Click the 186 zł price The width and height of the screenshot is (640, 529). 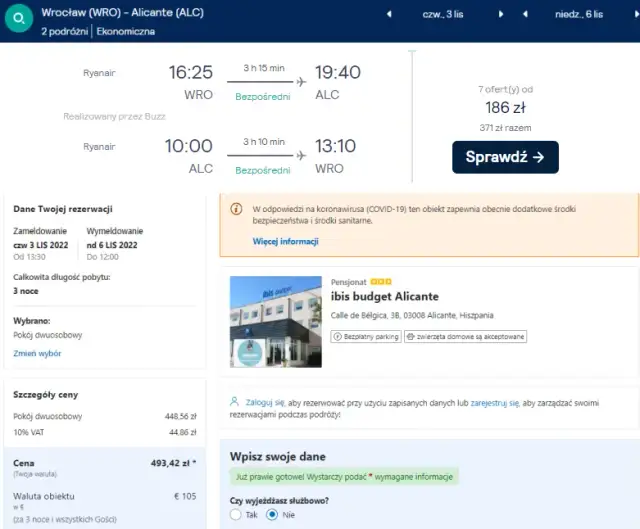505,108
